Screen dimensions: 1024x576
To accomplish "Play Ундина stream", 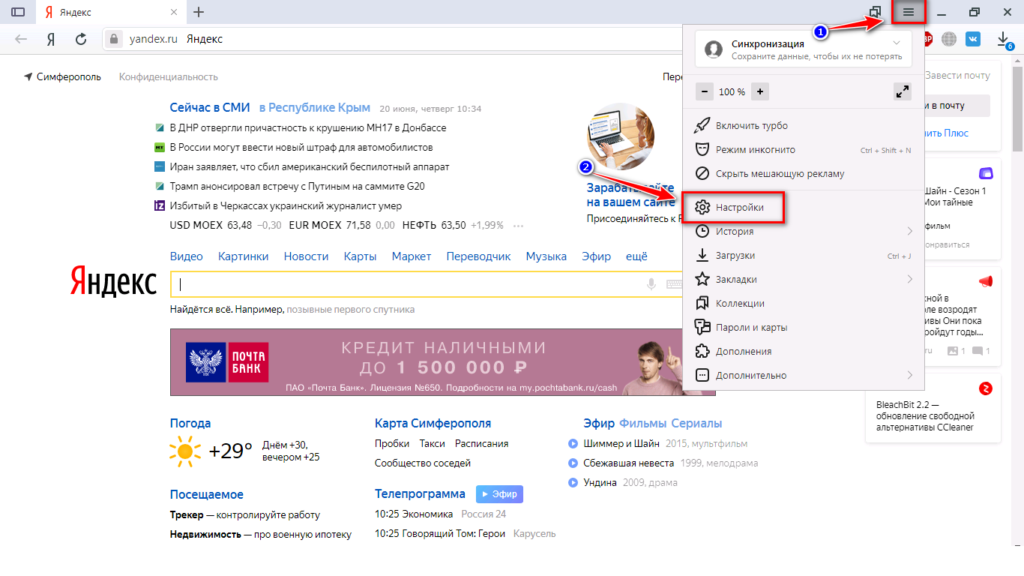I will [x=573, y=483].
